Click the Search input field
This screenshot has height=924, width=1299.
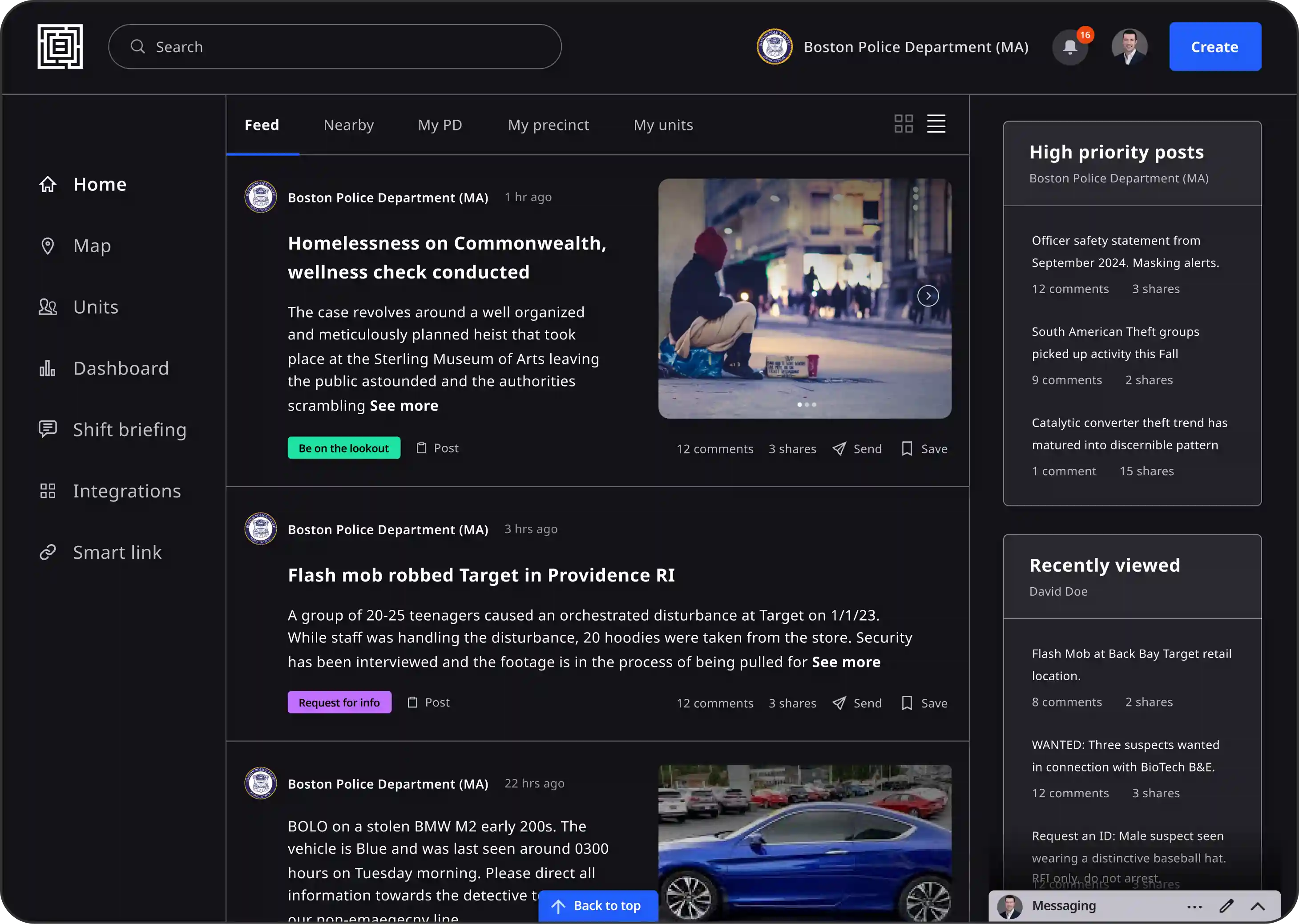coord(335,46)
